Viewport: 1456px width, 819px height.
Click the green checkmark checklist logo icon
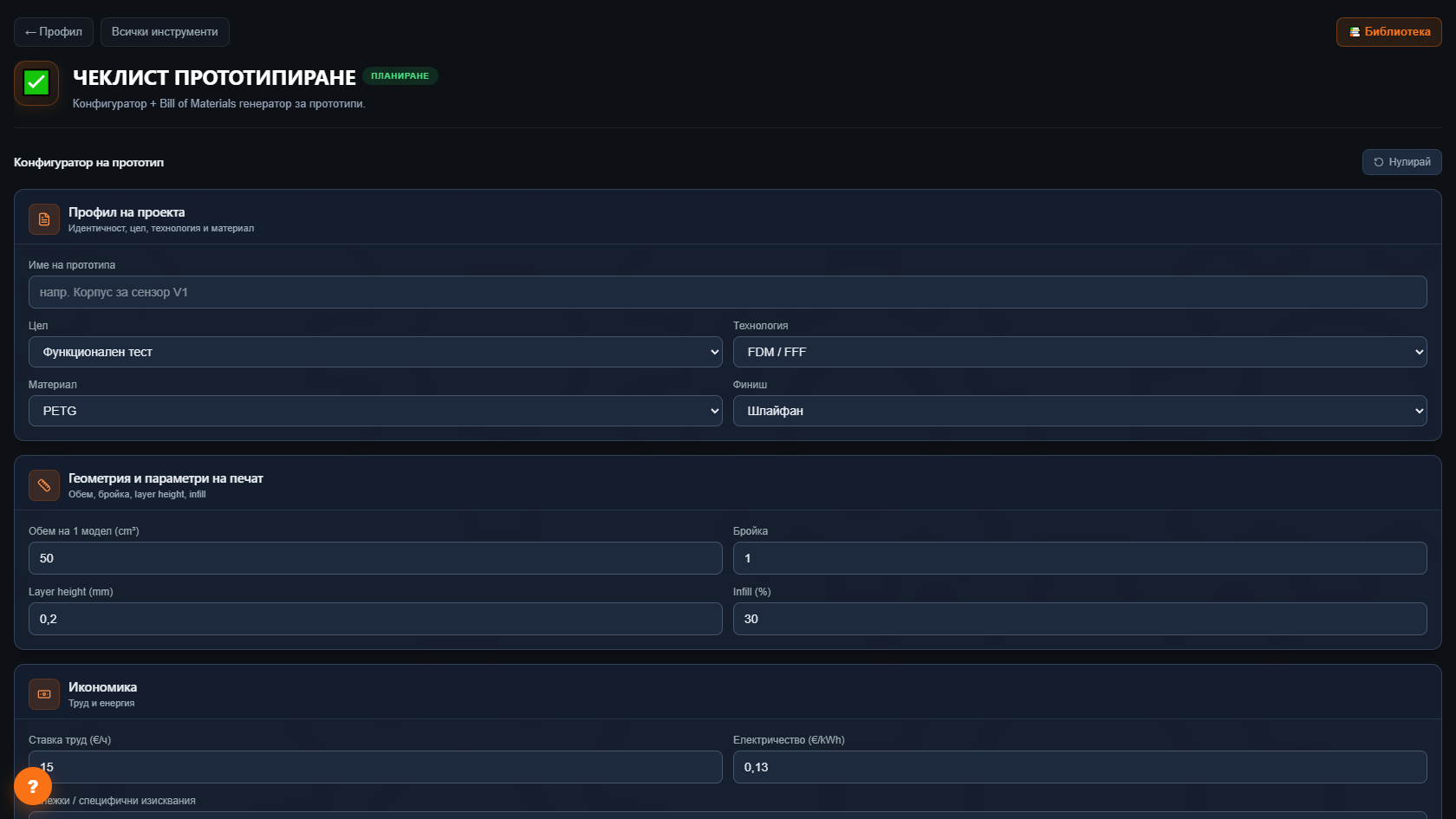tap(36, 83)
